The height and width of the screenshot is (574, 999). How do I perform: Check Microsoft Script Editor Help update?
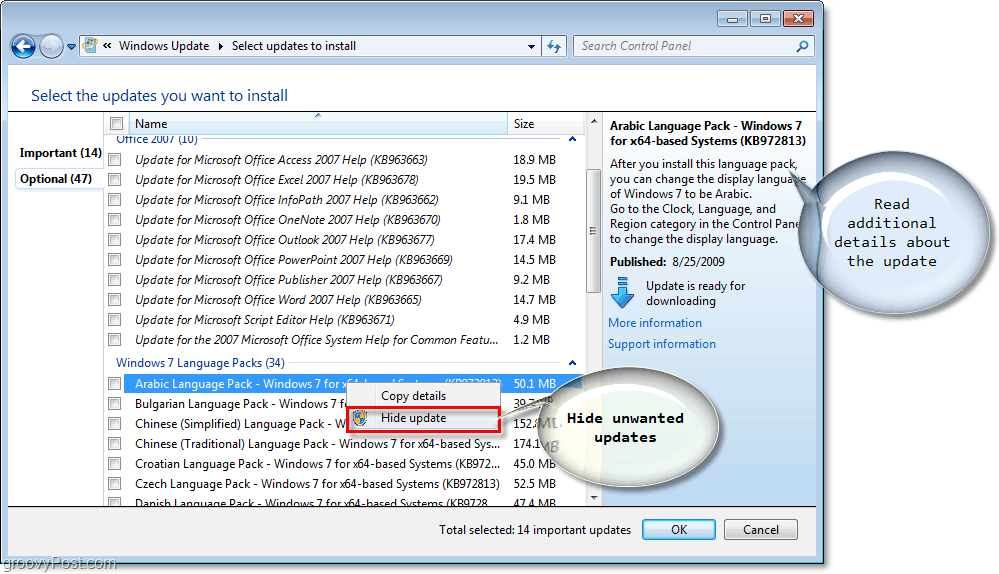[115, 320]
